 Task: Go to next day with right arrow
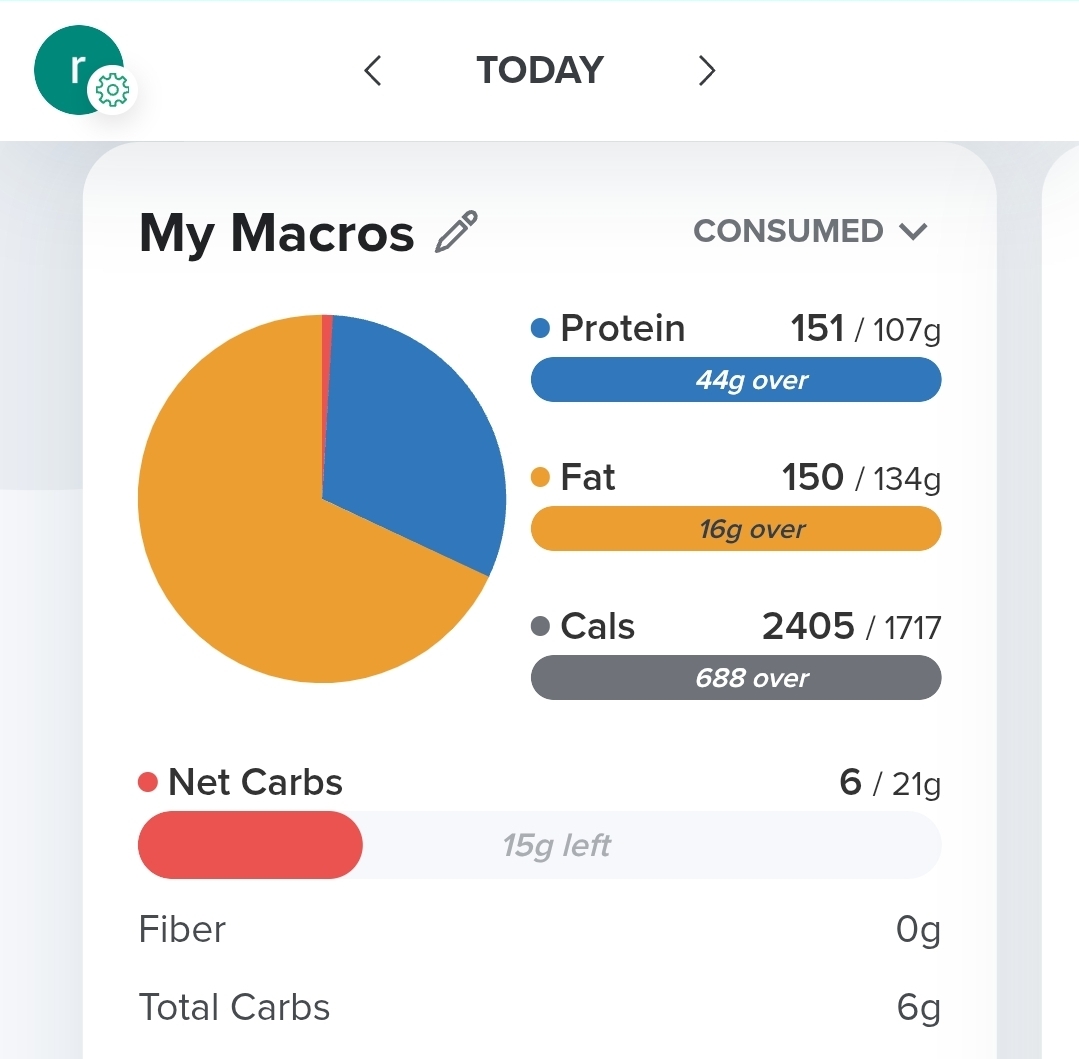click(x=707, y=70)
